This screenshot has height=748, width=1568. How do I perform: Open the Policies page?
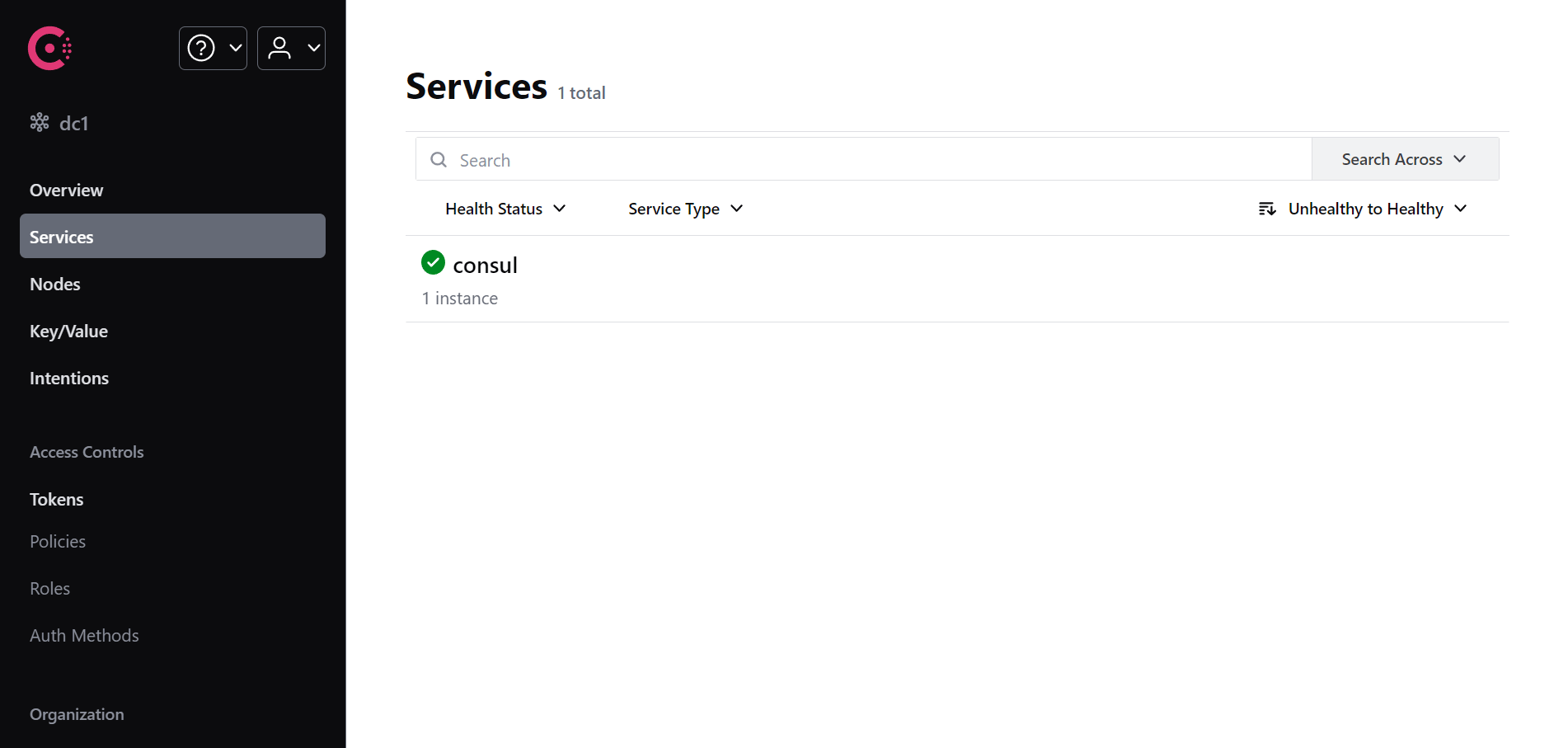57,541
